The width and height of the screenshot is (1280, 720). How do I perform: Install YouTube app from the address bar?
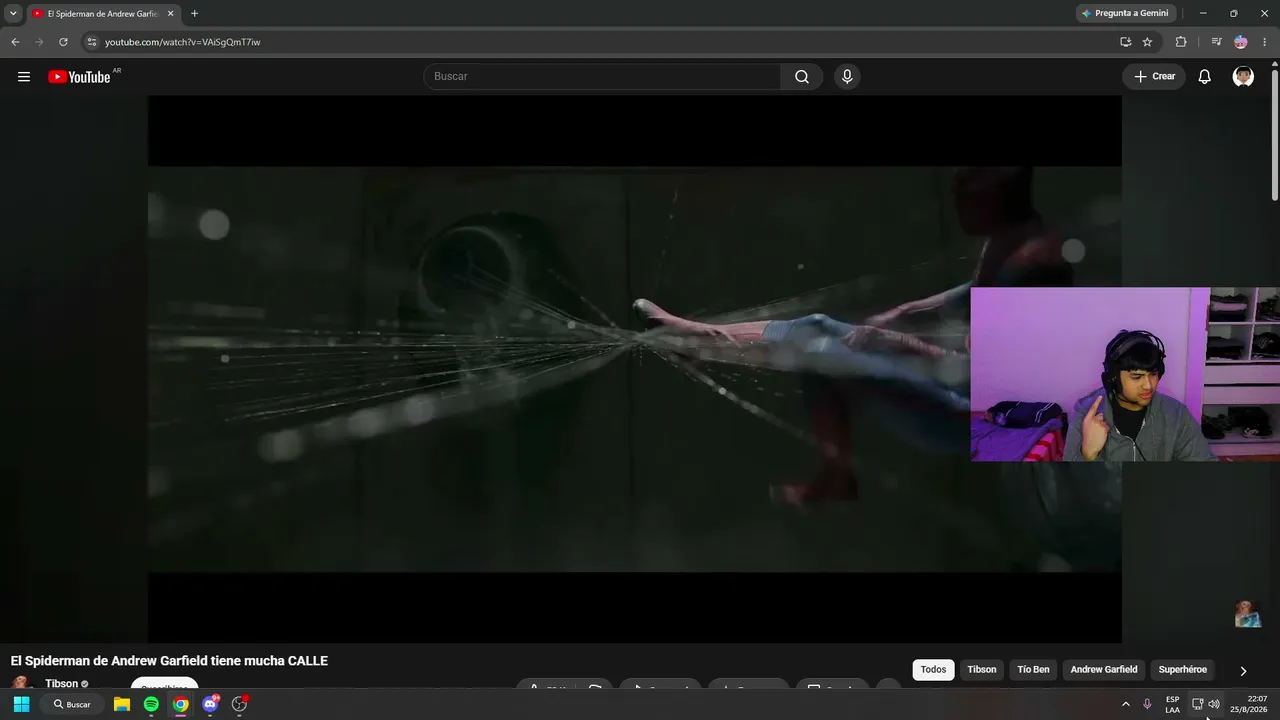point(1126,42)
